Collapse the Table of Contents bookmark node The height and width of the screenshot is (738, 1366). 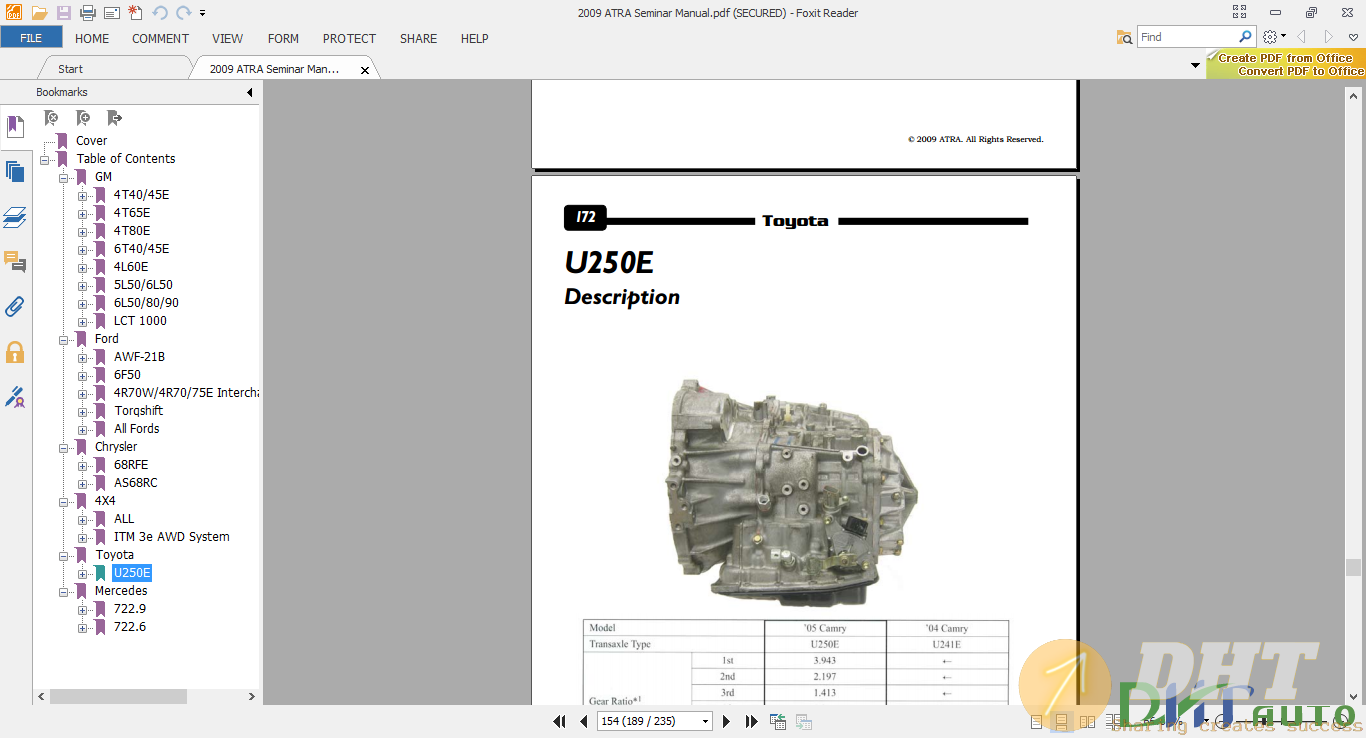pos(45,159)
